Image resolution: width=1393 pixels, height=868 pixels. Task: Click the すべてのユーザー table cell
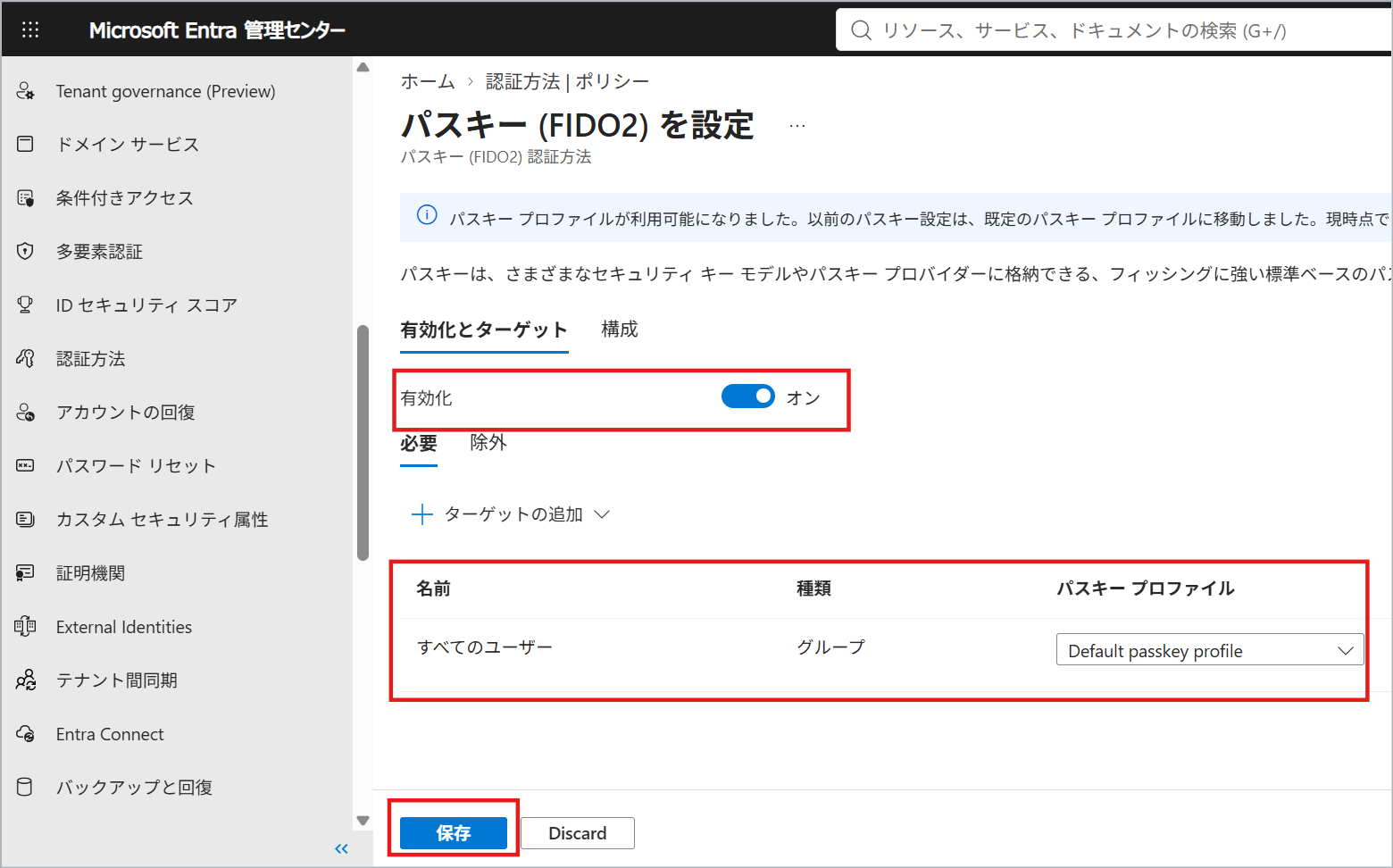click(x=485, y=647)
